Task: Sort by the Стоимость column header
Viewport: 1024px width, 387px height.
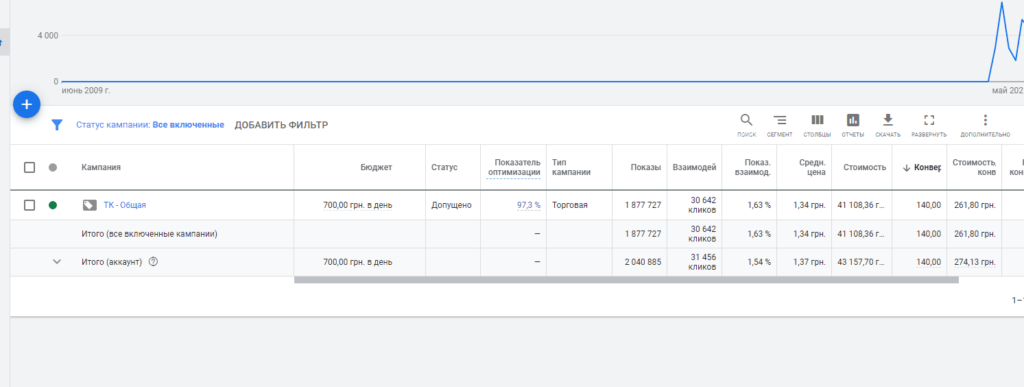Action: (864, 167)
